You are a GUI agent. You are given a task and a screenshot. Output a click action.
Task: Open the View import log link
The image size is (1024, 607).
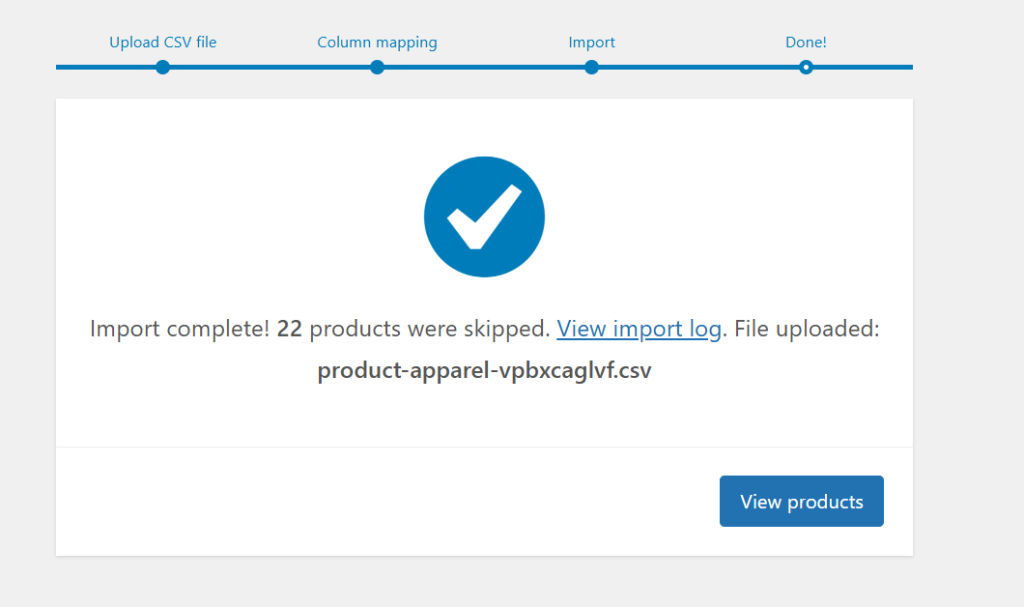639,328
